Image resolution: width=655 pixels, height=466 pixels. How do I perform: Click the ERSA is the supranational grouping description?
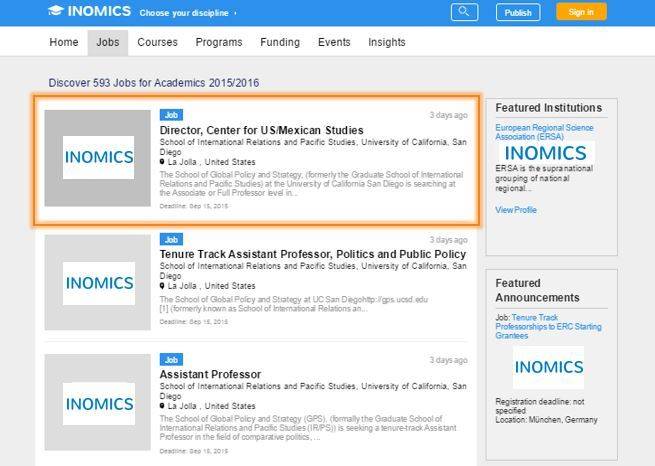544,178
